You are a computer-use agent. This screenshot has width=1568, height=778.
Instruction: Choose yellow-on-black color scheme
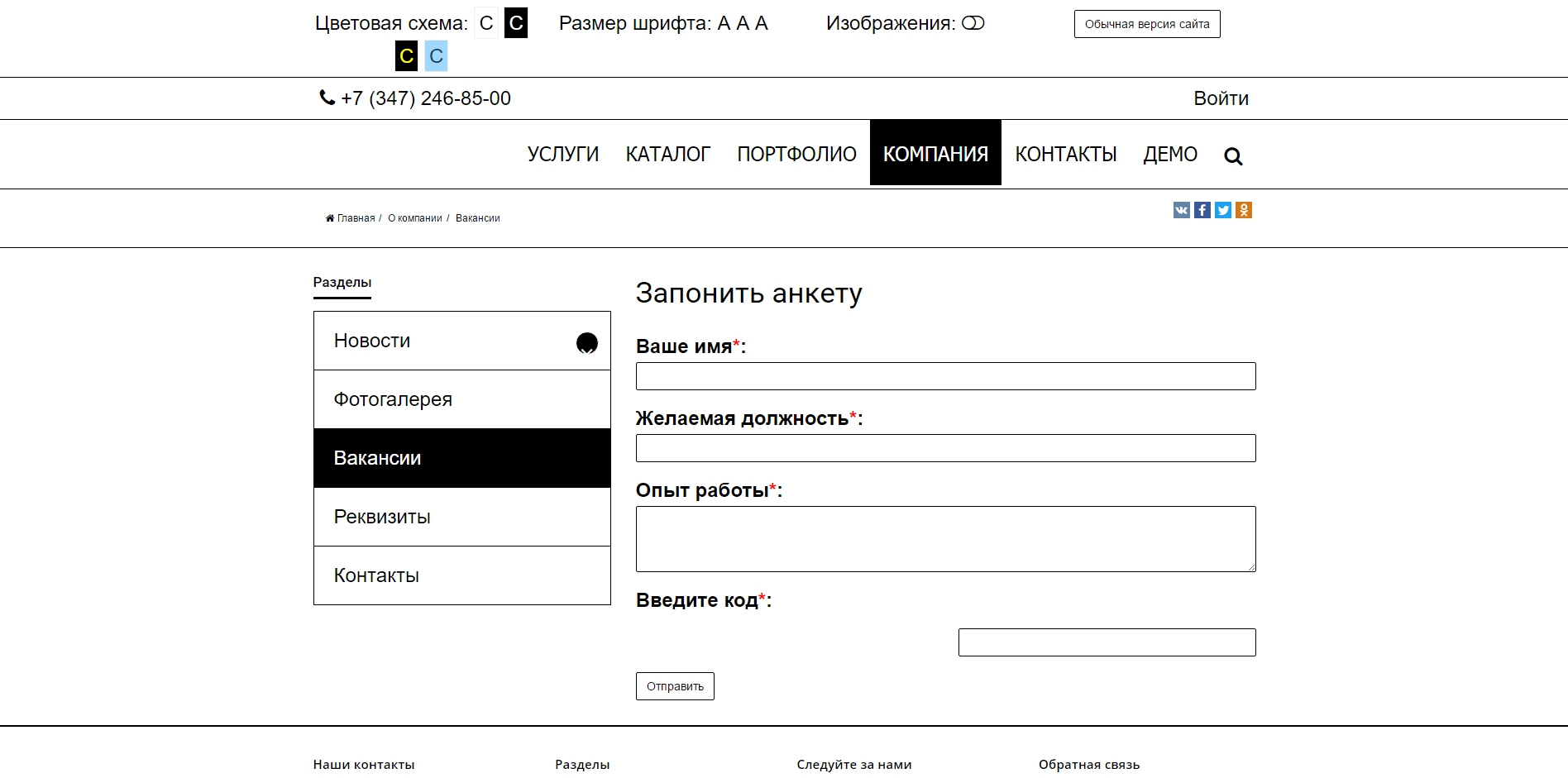pyautogui.click(x=406, y=56)
